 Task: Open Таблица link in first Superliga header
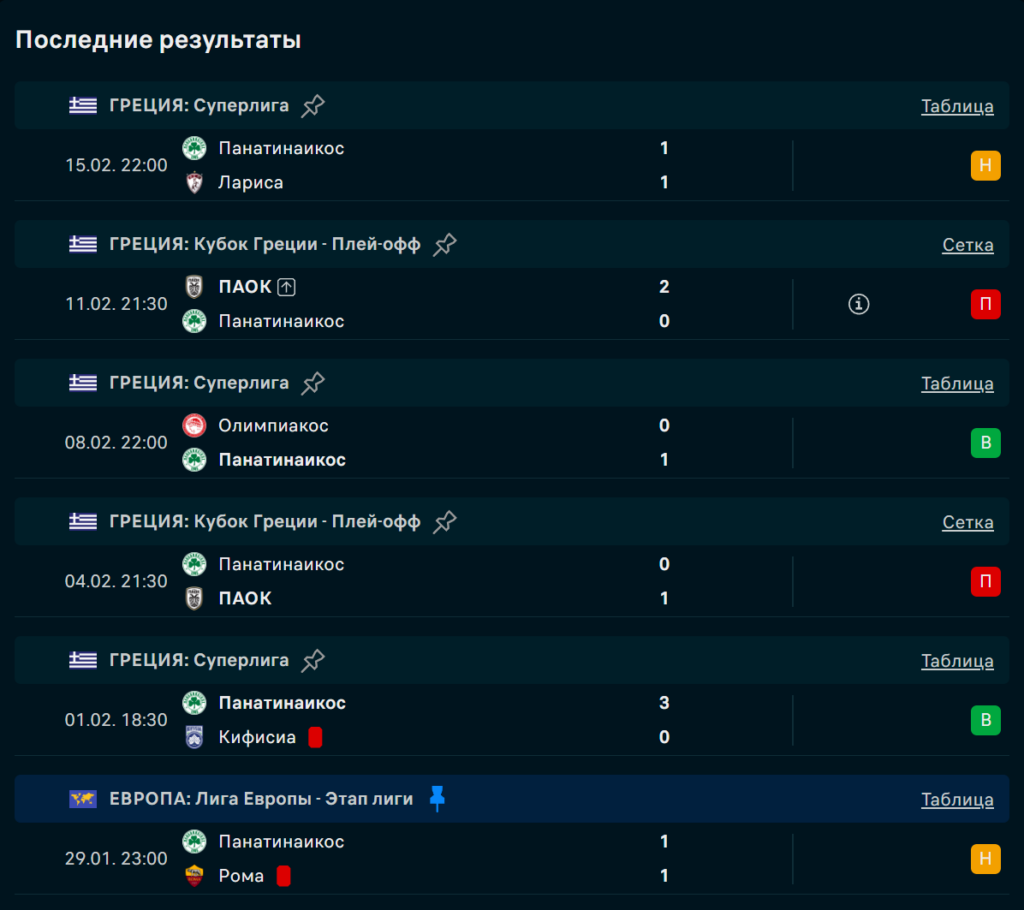(957, 106)
